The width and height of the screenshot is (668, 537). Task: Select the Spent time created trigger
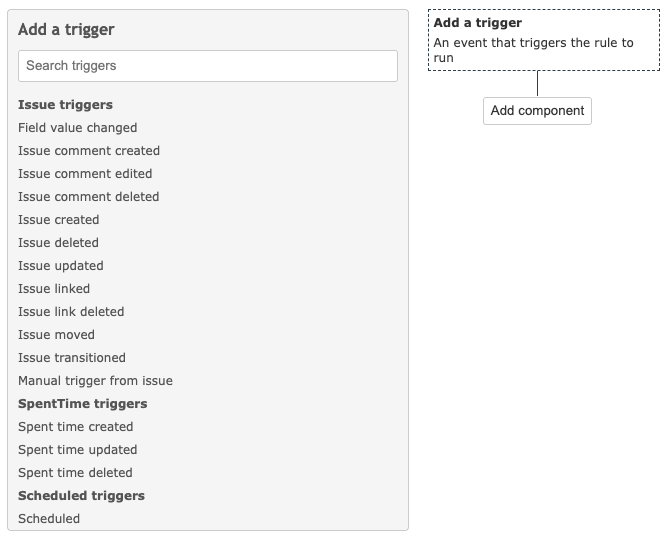point(76,427)
